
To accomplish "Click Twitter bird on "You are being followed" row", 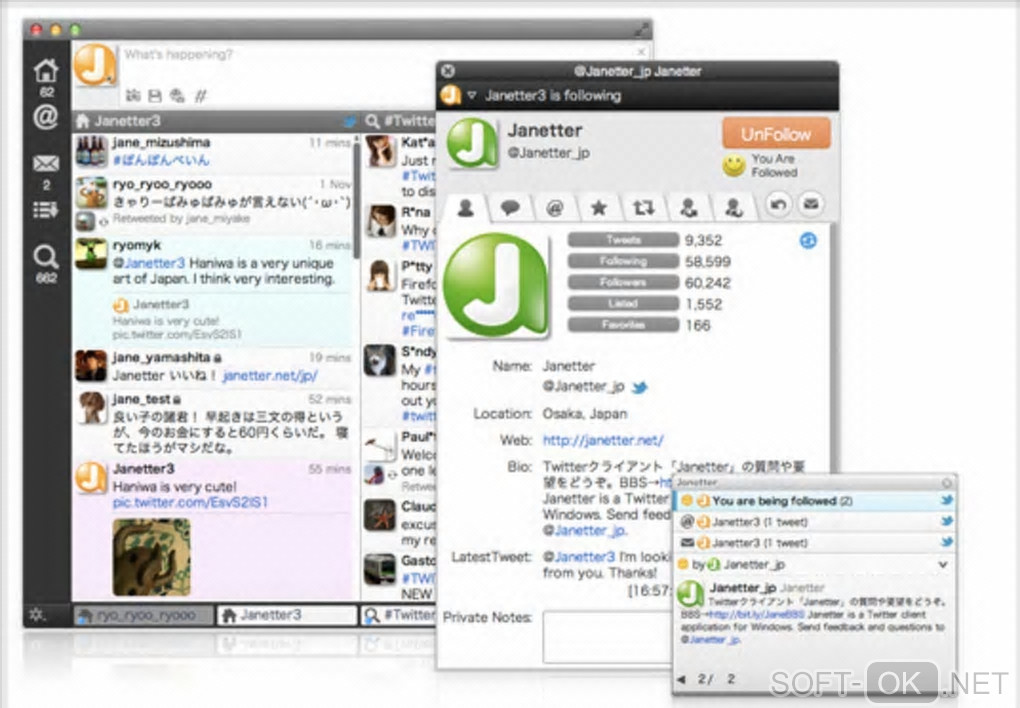I will pyautogui.click(x=946, y=501).
